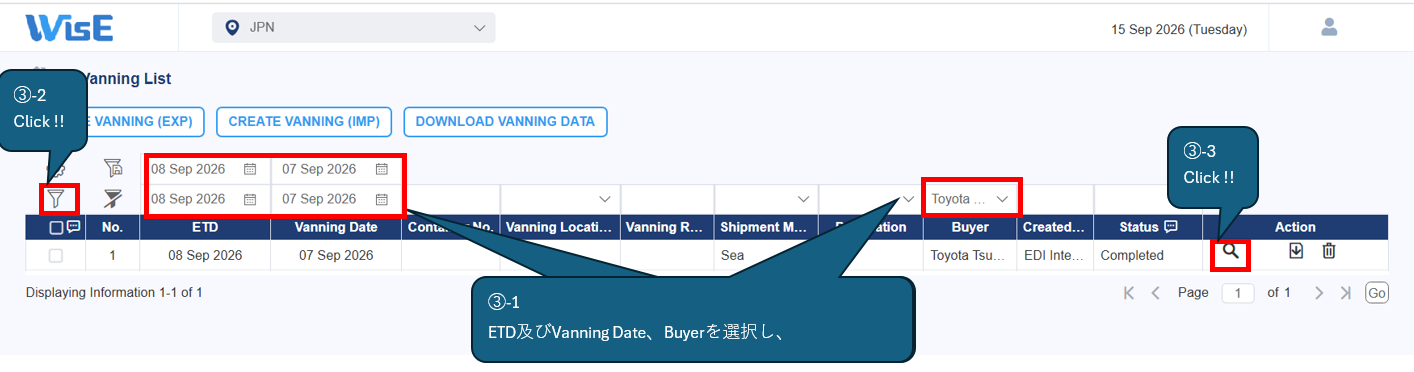Click the Vanning R… column header

(667, 227)
